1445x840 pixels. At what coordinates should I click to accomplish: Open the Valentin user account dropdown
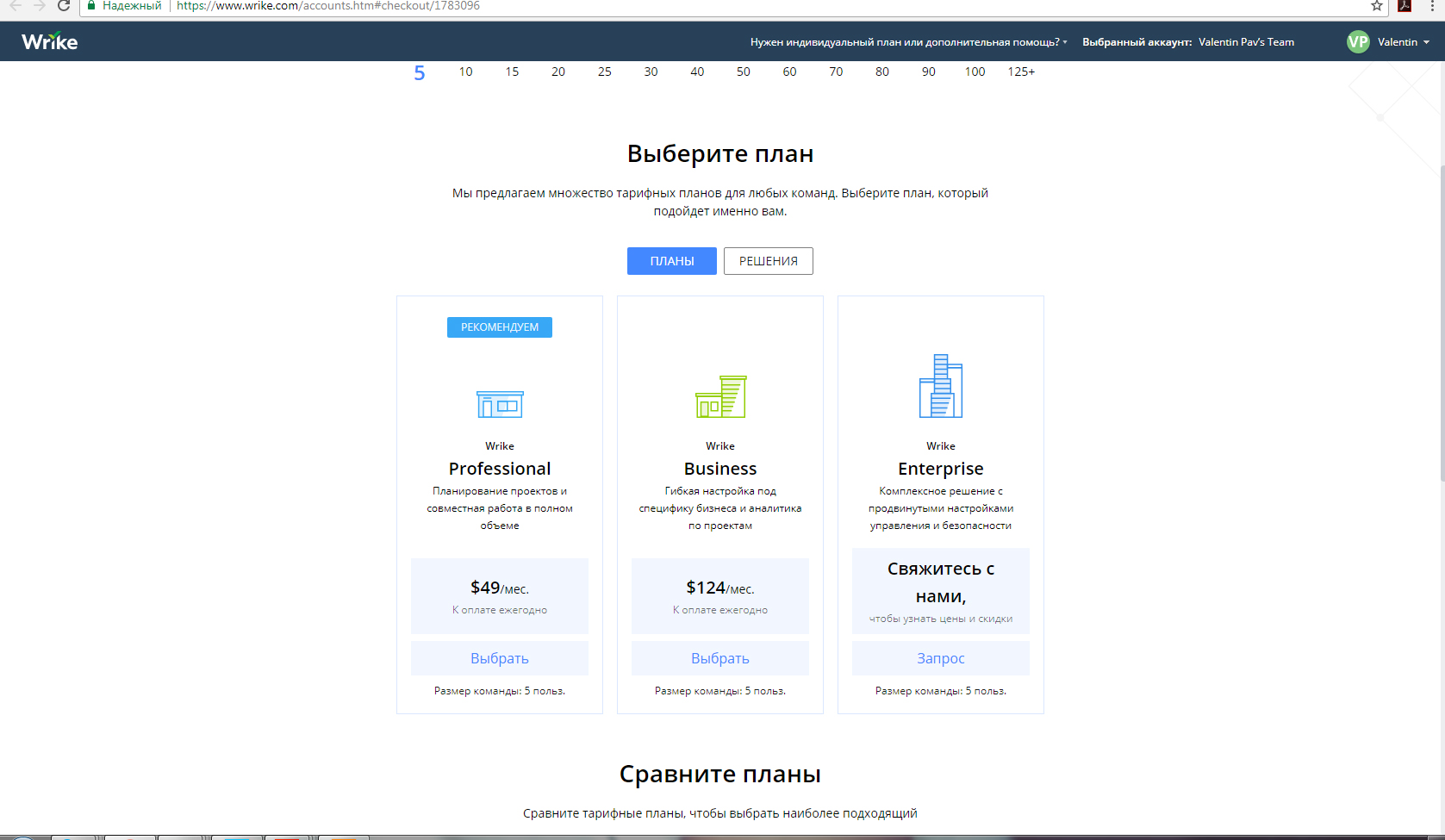pyautogui.click(x=1403, y=42)
